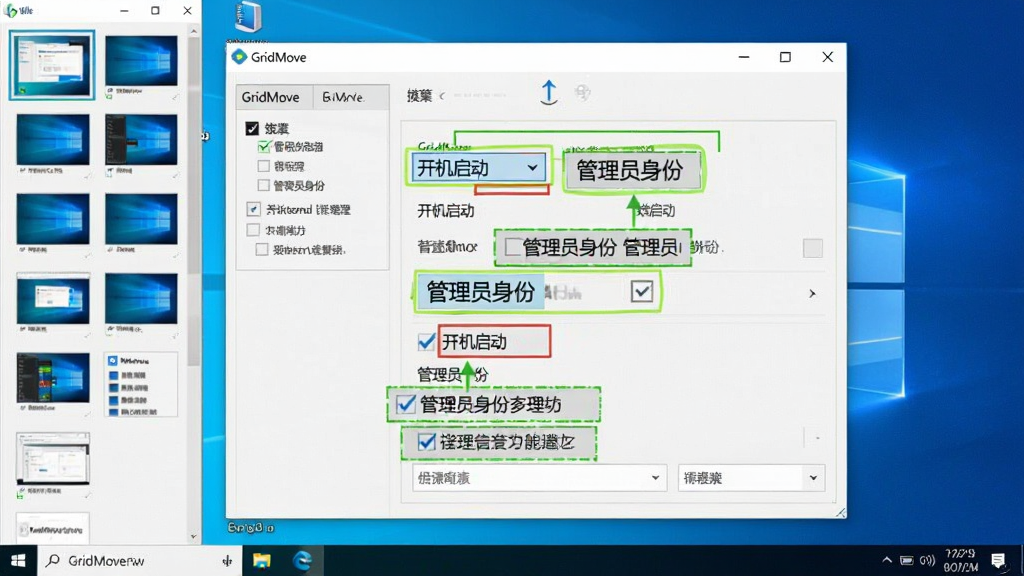Click the scroll-up arrow in thumbnail window
Image resolution: width=1024 pixels, height=576 pixels.
tap(193, 31)
